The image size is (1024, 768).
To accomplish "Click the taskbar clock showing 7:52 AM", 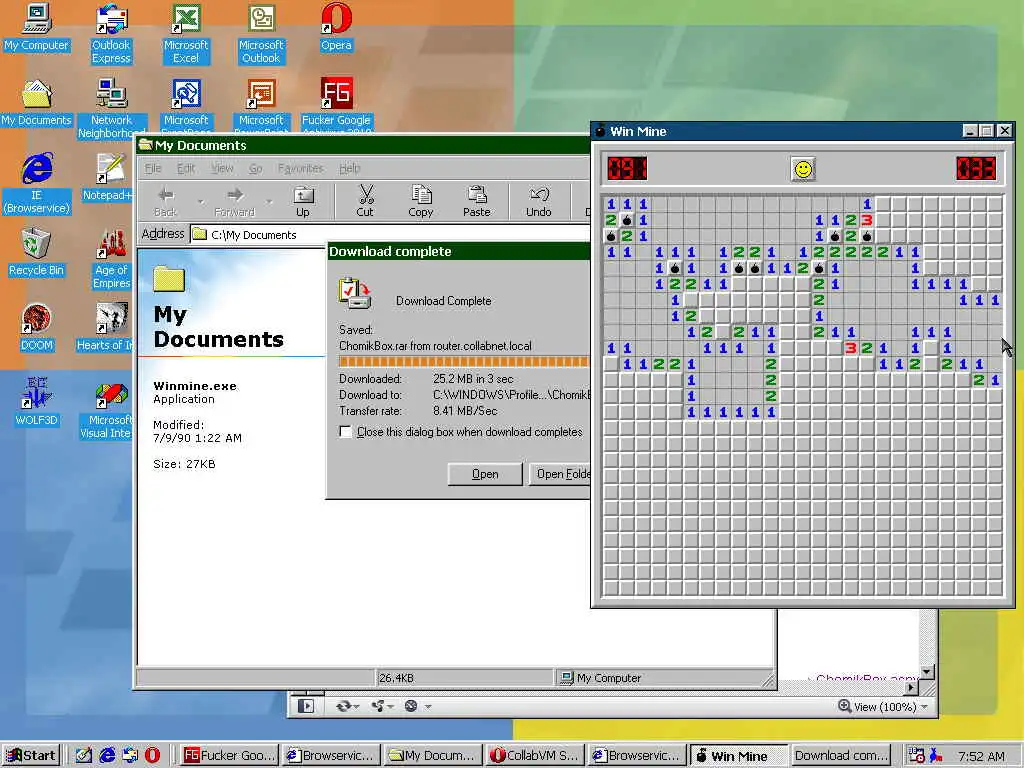I will click(981, 756).
